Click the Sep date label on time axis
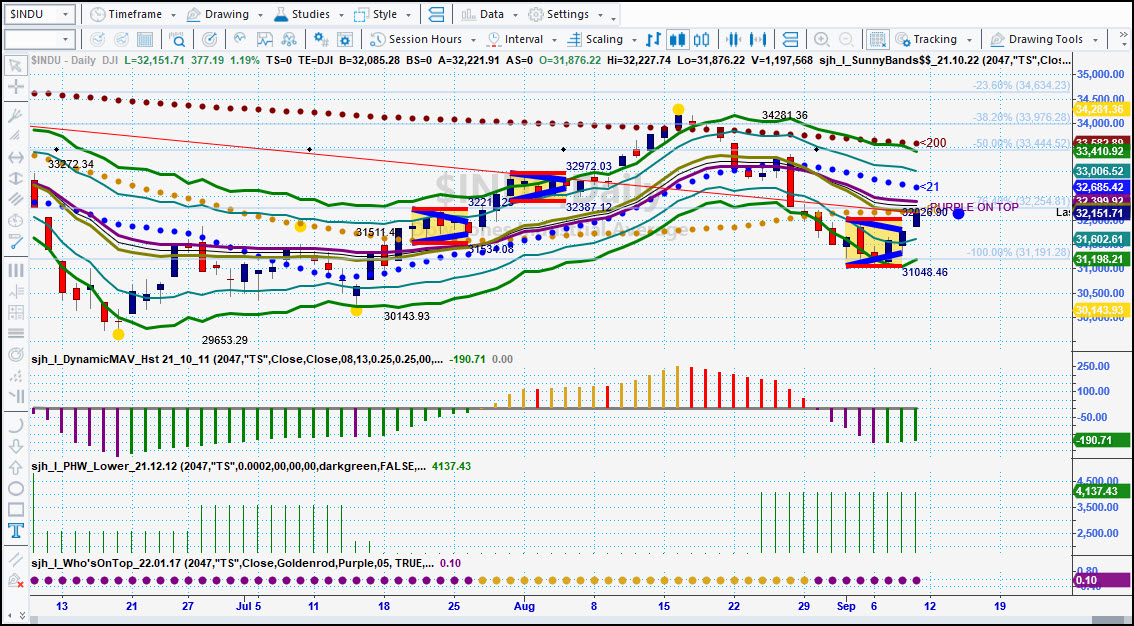 846,606
